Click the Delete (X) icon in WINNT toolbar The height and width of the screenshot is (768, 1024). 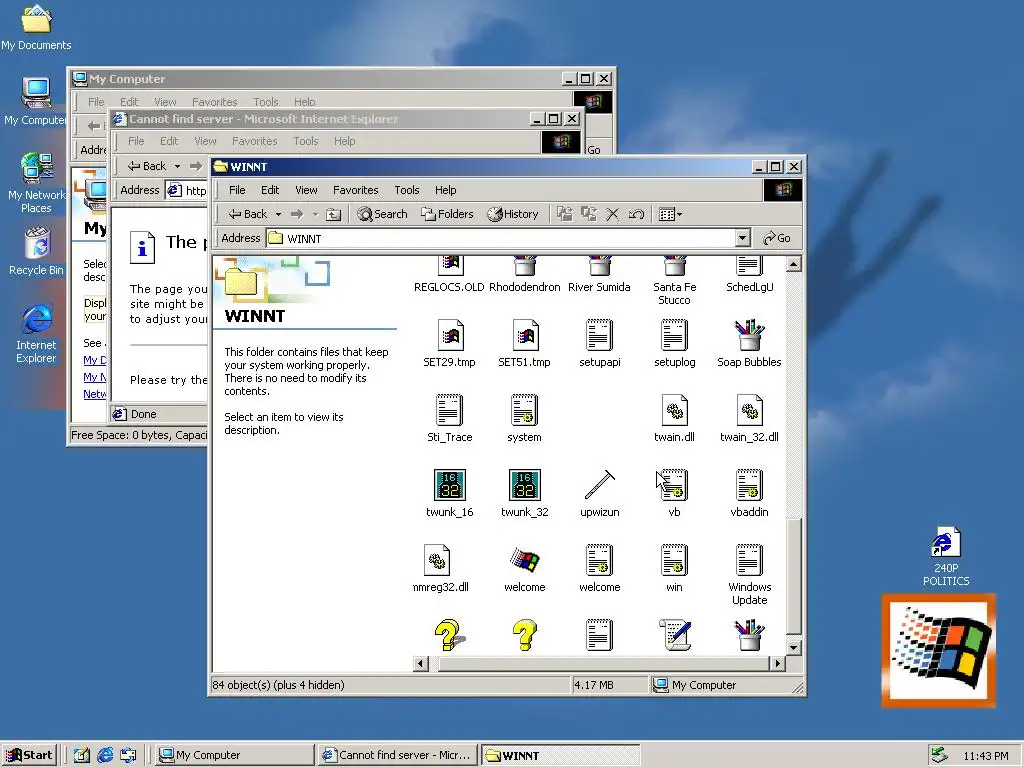612,214
